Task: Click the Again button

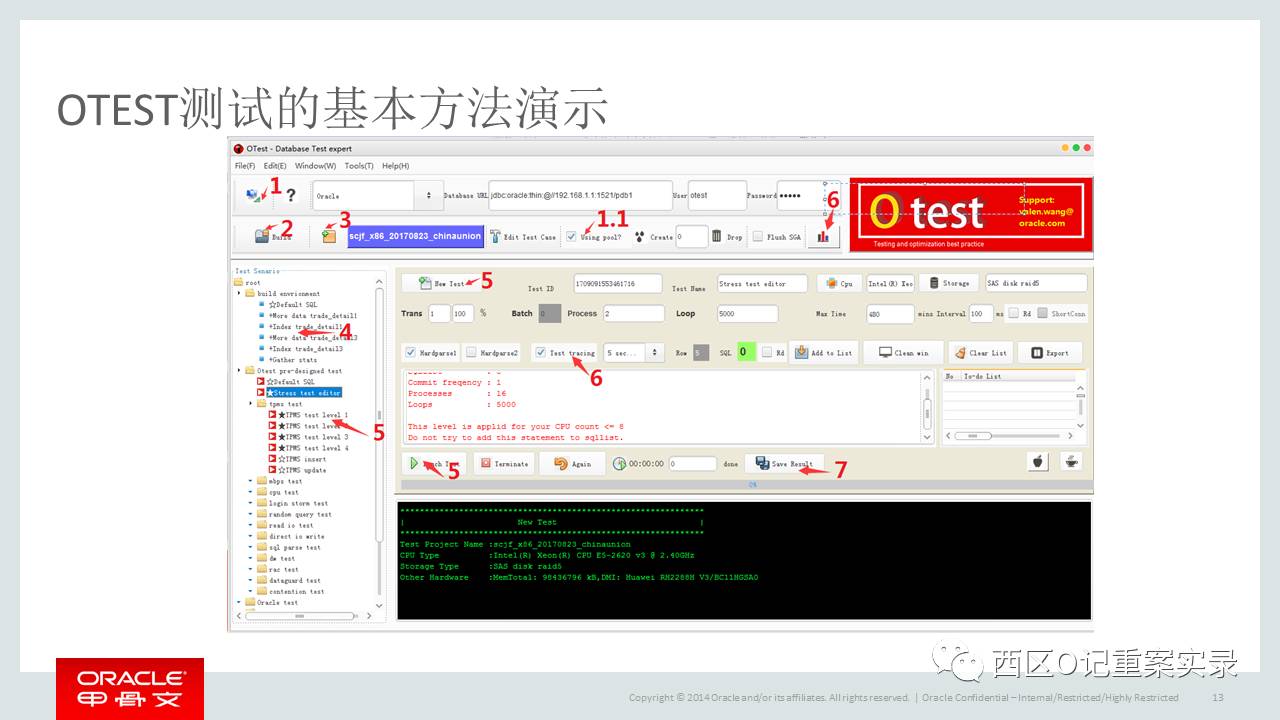Action: point(572,463)
